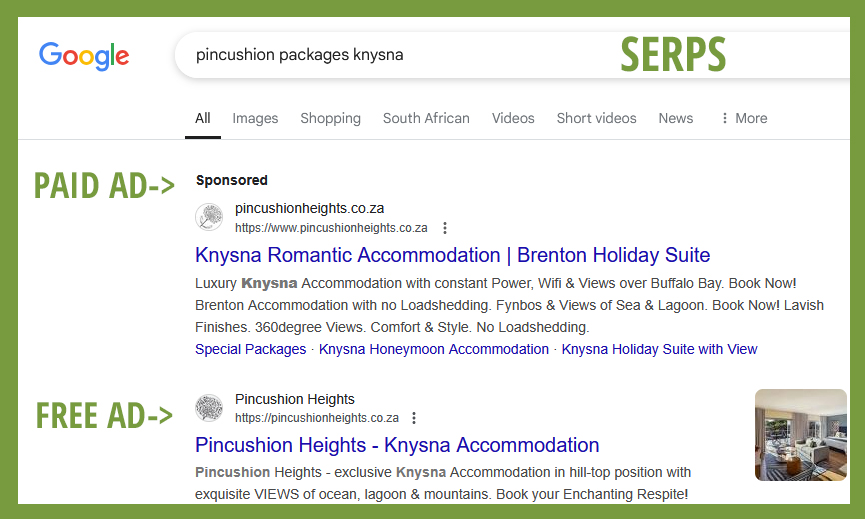The height and width of the screenshot is (519, 865).
Task: Click into the search box with pincushion query
Action: 512,55
